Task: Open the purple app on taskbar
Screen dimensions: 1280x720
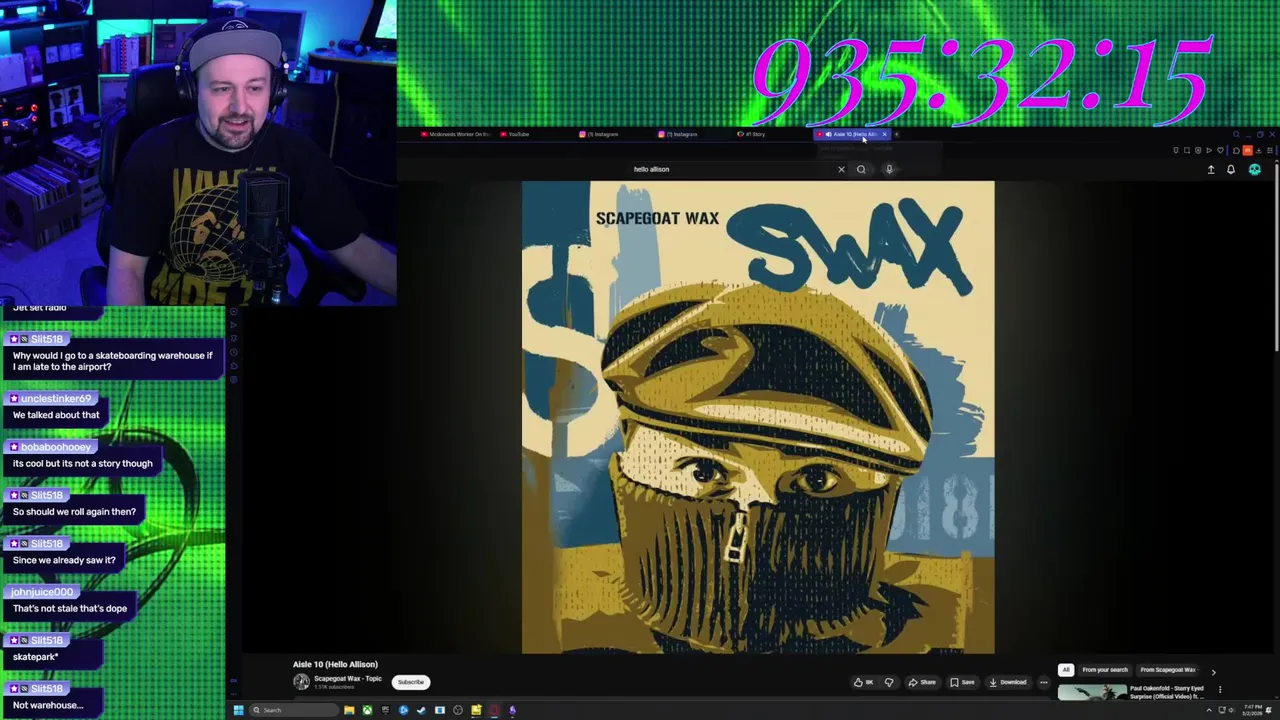Action: click(512, 710)
